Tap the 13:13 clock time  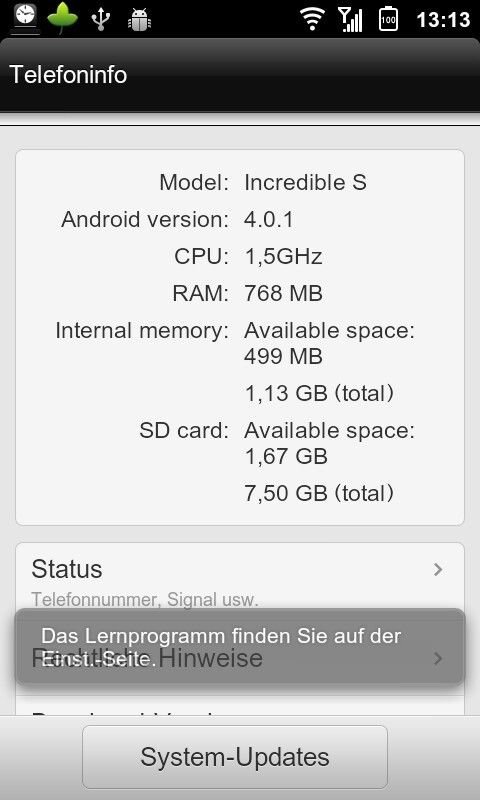tap(443, 20)
